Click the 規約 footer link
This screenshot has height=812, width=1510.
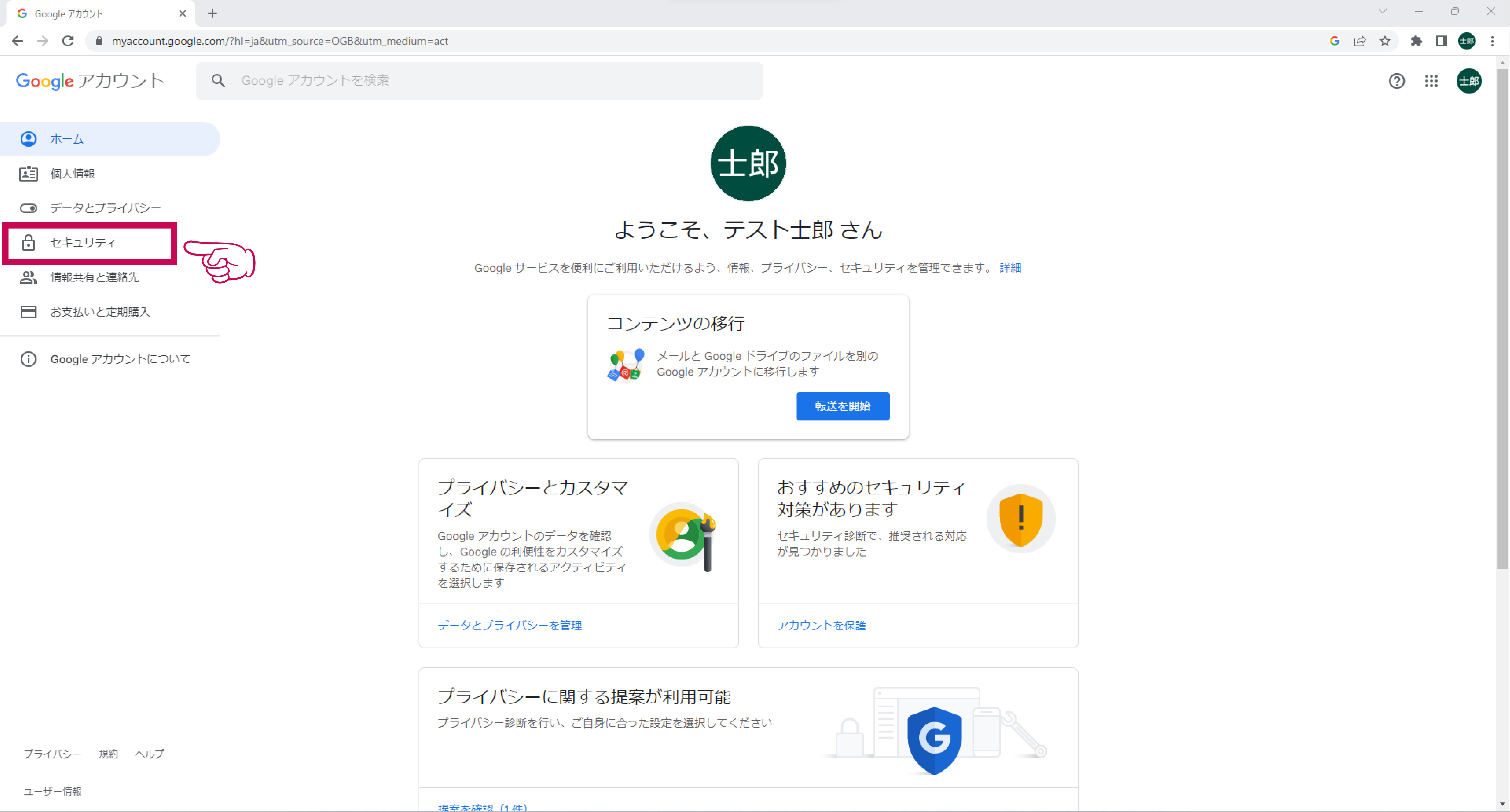point(108,754)
